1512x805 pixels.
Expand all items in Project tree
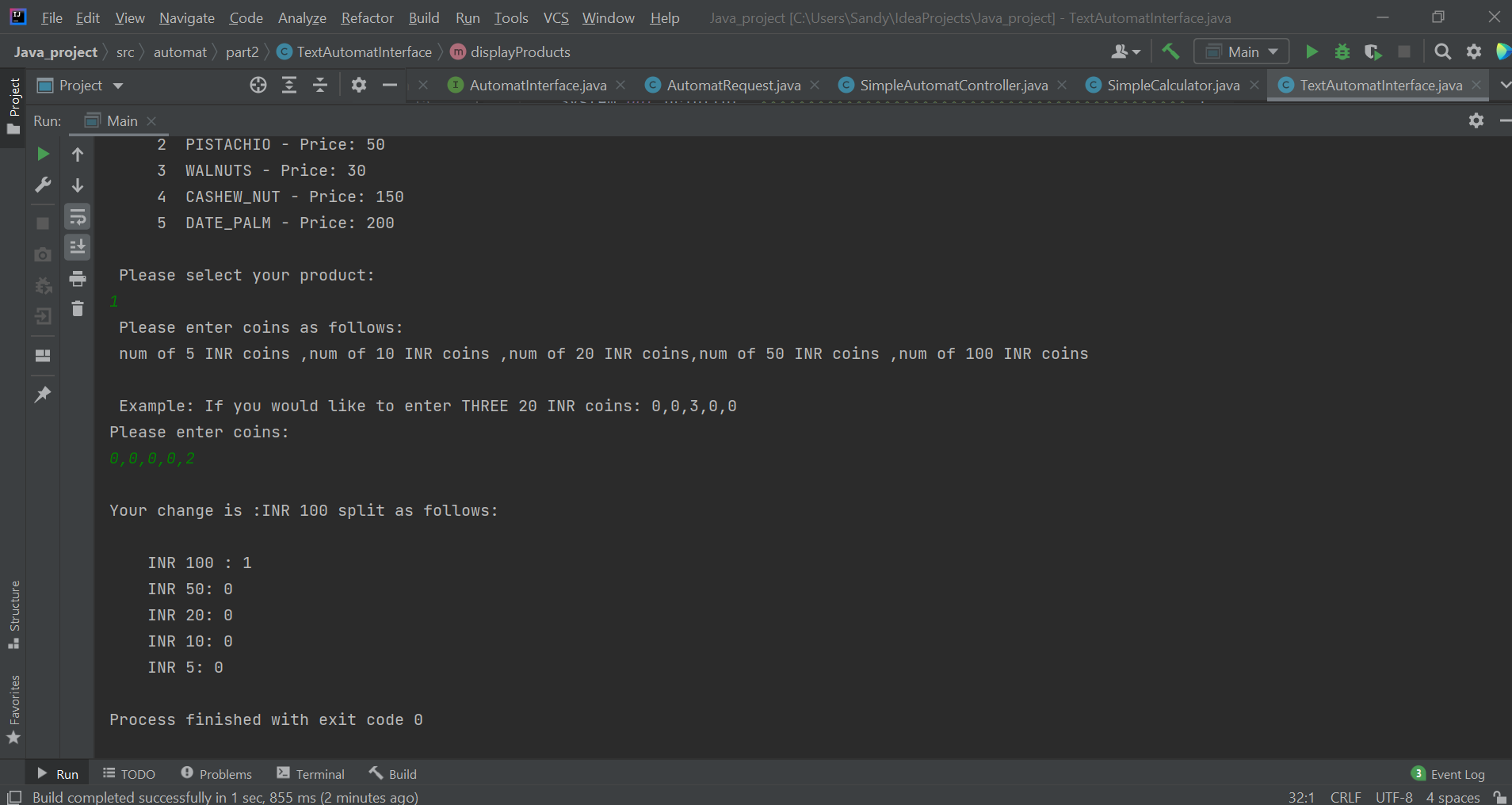click(290, 85)
